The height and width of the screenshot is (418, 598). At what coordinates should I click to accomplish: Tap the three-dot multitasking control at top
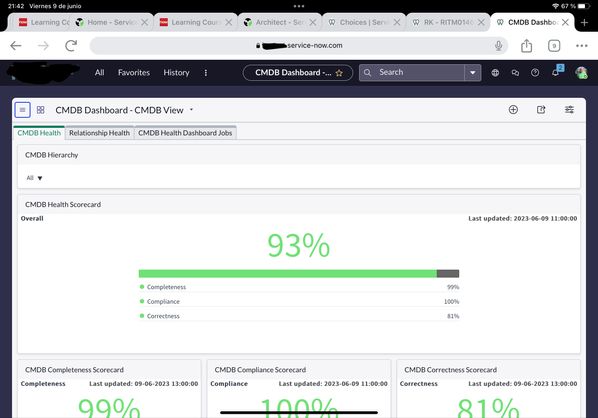299,6
